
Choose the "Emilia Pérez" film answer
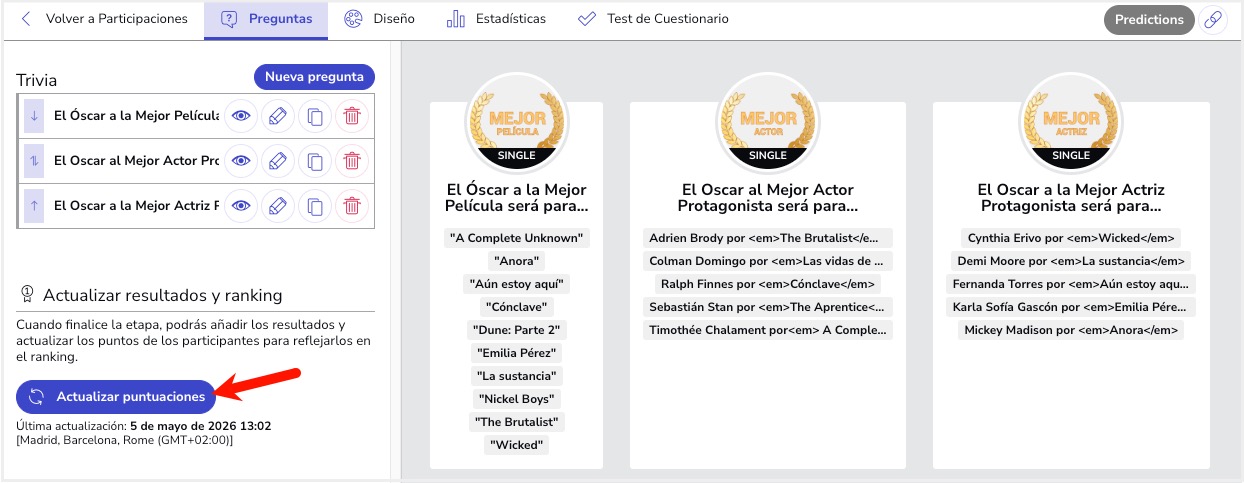pyautogui.click(x=516, y=353)
